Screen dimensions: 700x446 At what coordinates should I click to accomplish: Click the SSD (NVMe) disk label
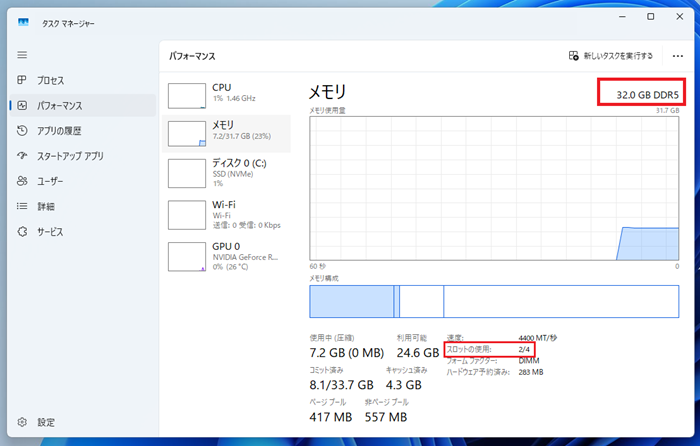233,174
